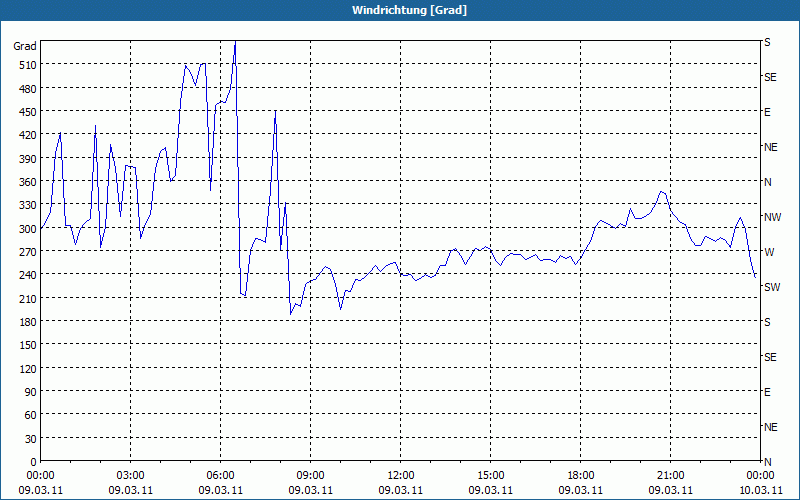This screenshot has width=800, height=500.
Task: Click the 150 degree axis value
Action: pyautogui.click(x=28, y=345)
